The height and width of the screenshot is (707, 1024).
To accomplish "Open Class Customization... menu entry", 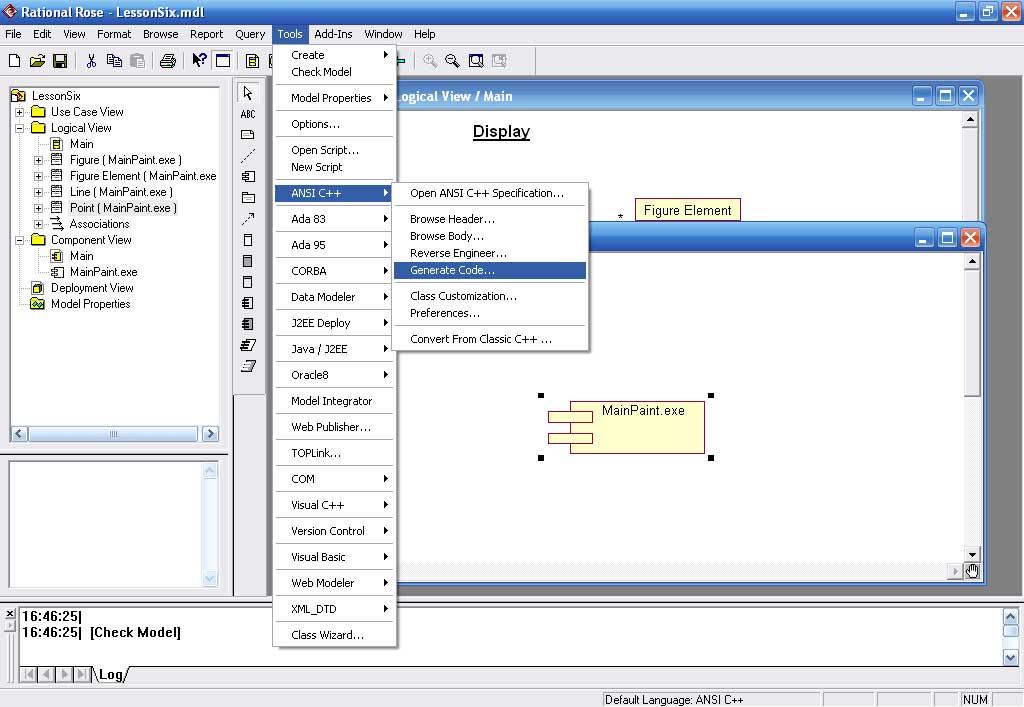I will (490, 296).
